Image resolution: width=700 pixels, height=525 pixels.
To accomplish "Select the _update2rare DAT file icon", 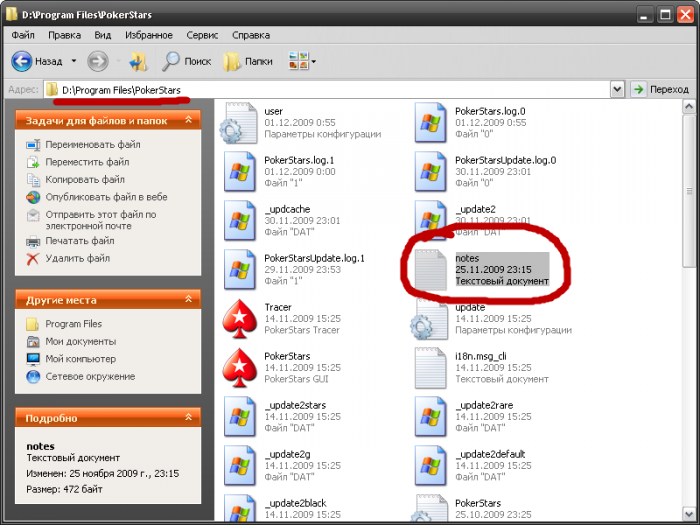I will [430, 417].
